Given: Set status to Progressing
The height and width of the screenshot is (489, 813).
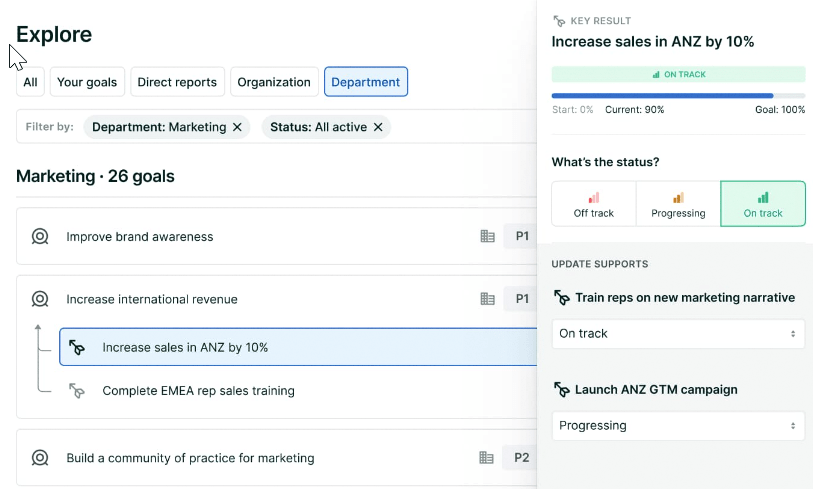Looking at the screenshot, I should [x=678, y=204].
